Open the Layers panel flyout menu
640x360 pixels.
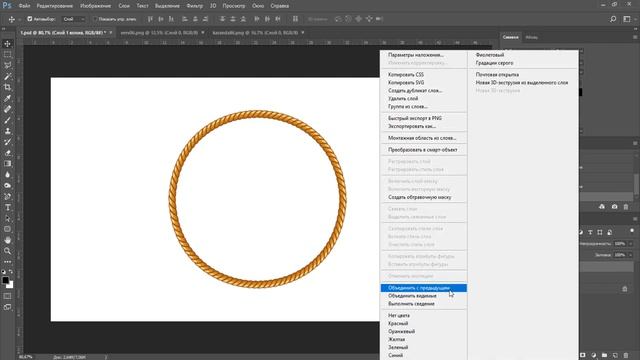[x=635, y=219]
